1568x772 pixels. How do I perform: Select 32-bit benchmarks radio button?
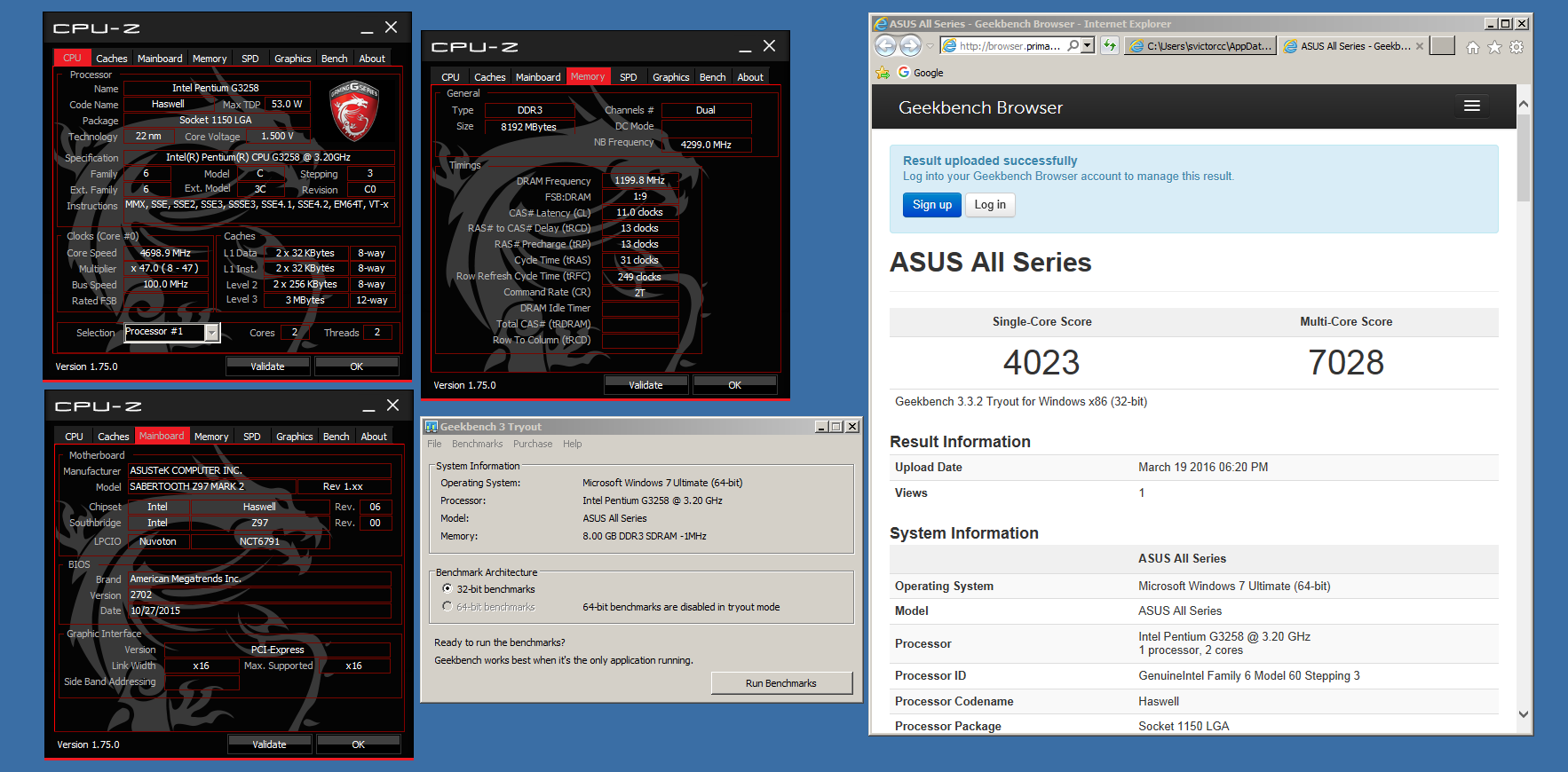click(447, 589)
